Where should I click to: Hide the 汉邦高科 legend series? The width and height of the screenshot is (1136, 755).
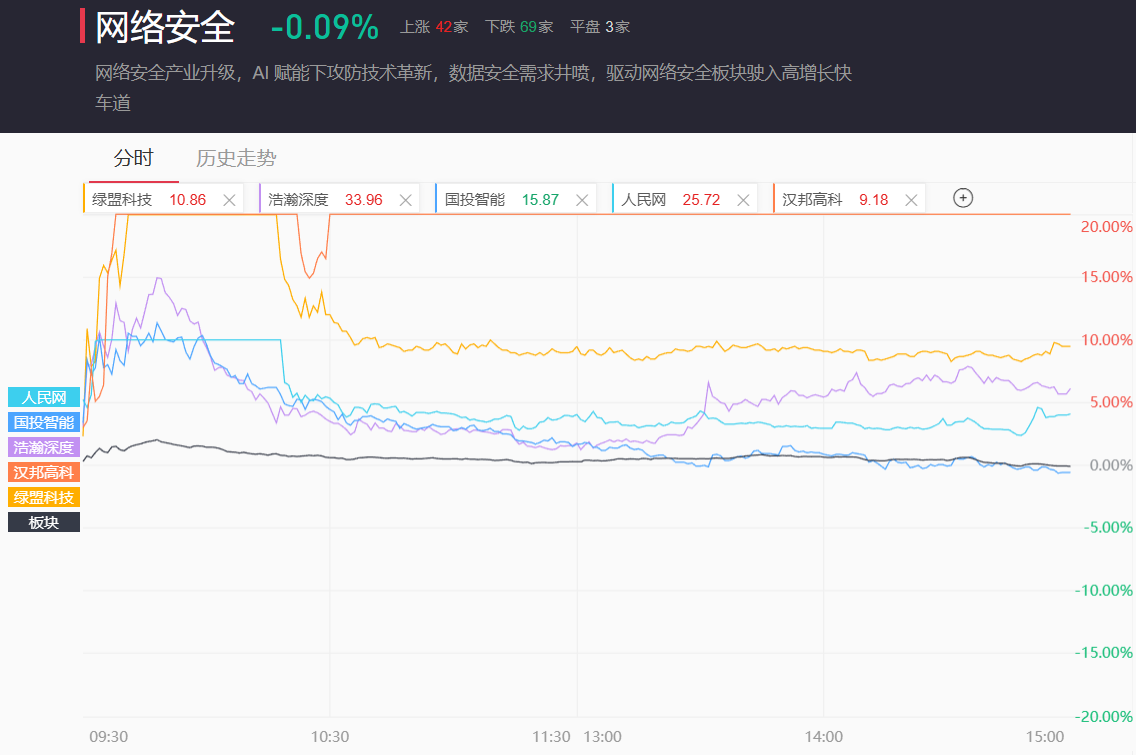tap(44, 472)
